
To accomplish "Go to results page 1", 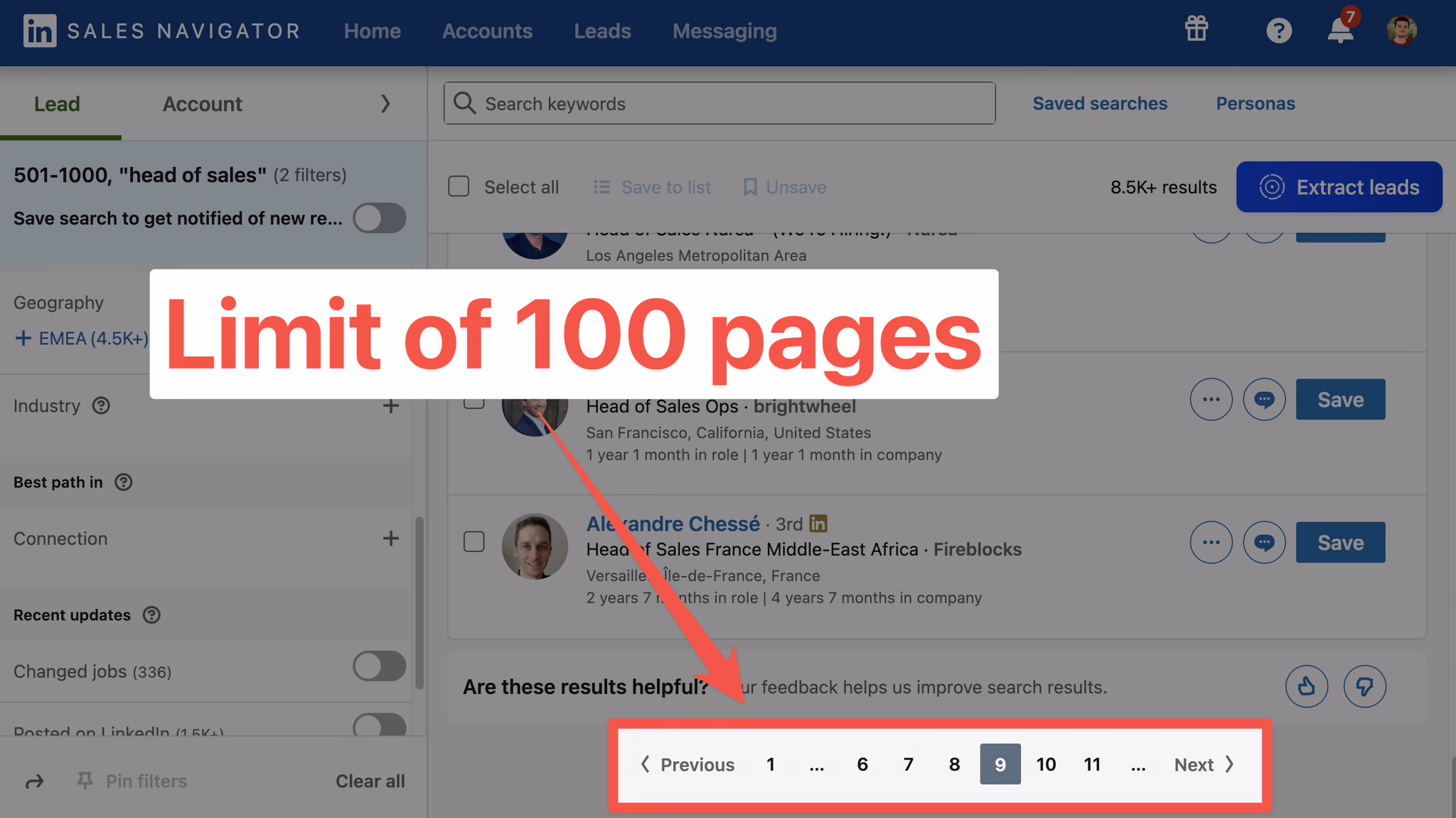I will pyautogui.click(x=770, y=764).
